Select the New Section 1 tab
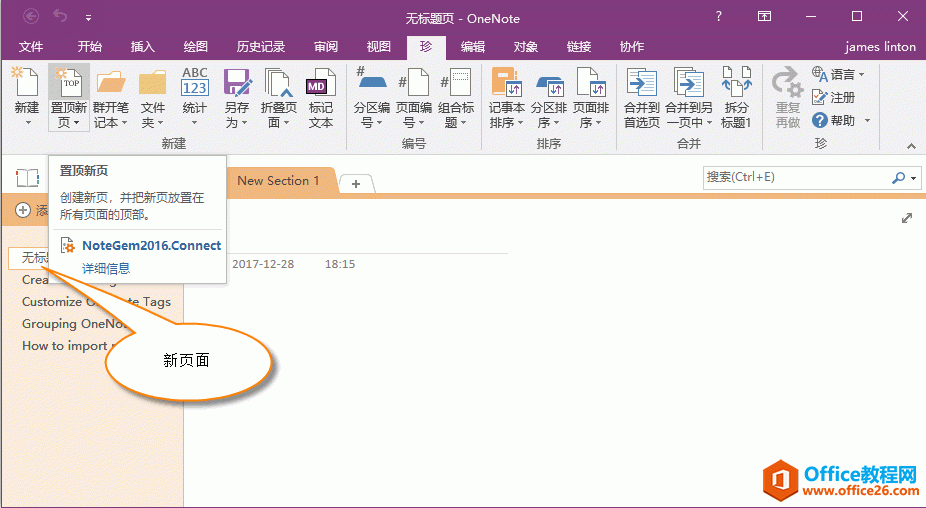926x508 pixels. coord(278,180)
